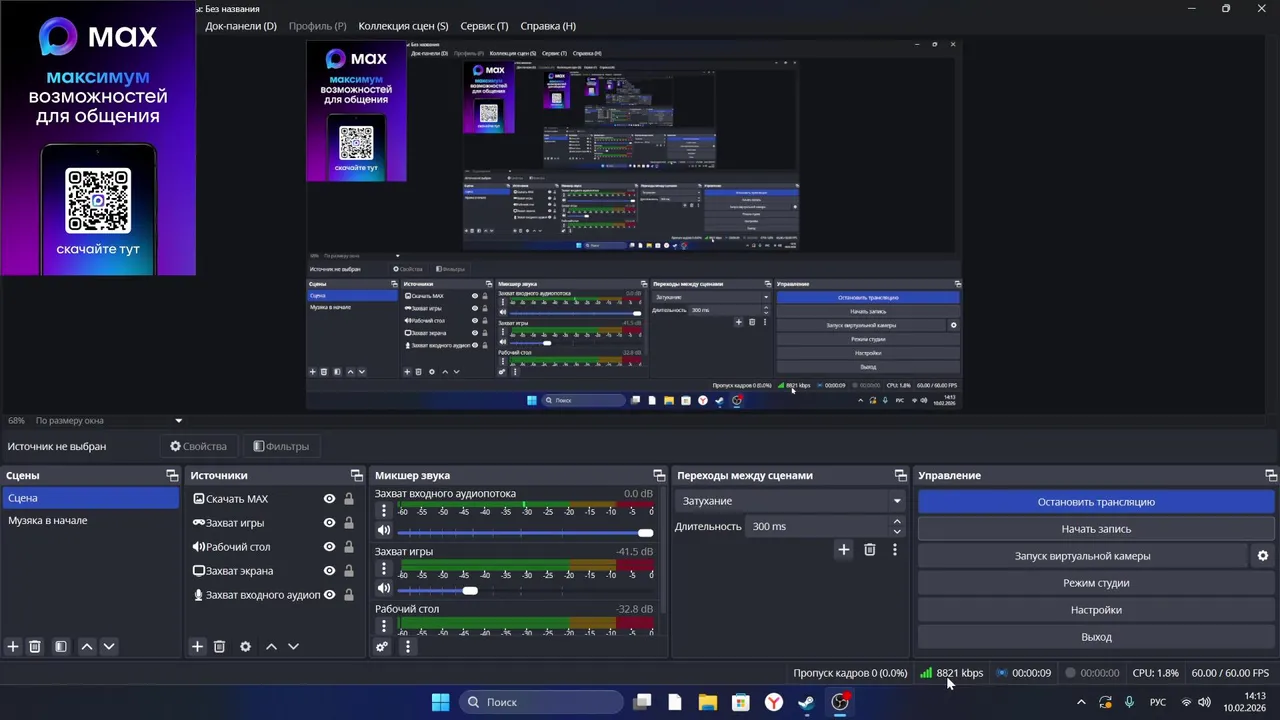Click Выход button

(x=1096, y=637)
